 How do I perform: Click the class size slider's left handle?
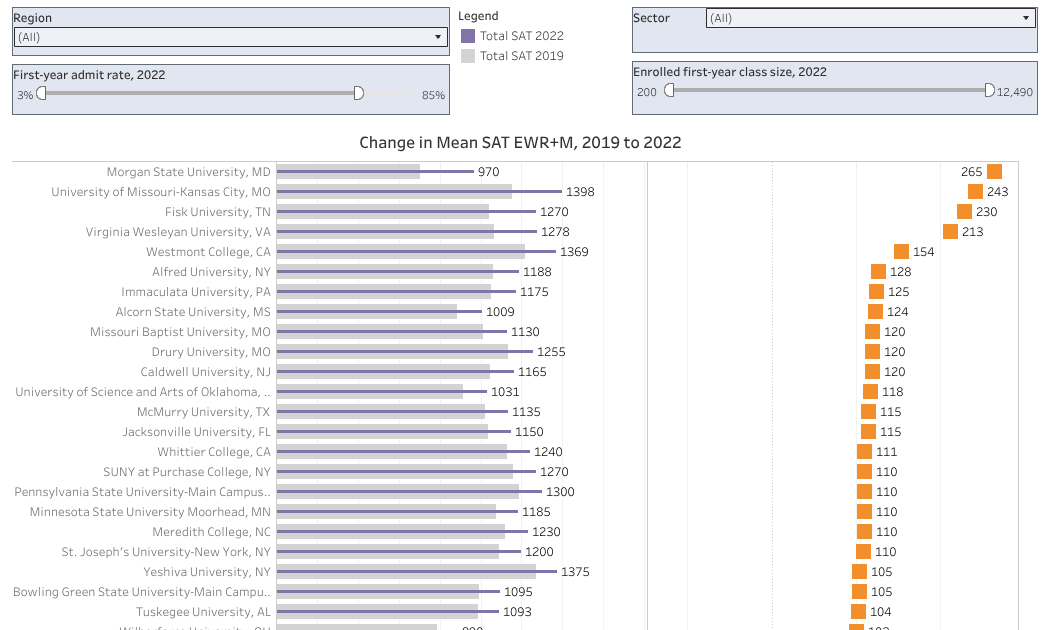668,90
